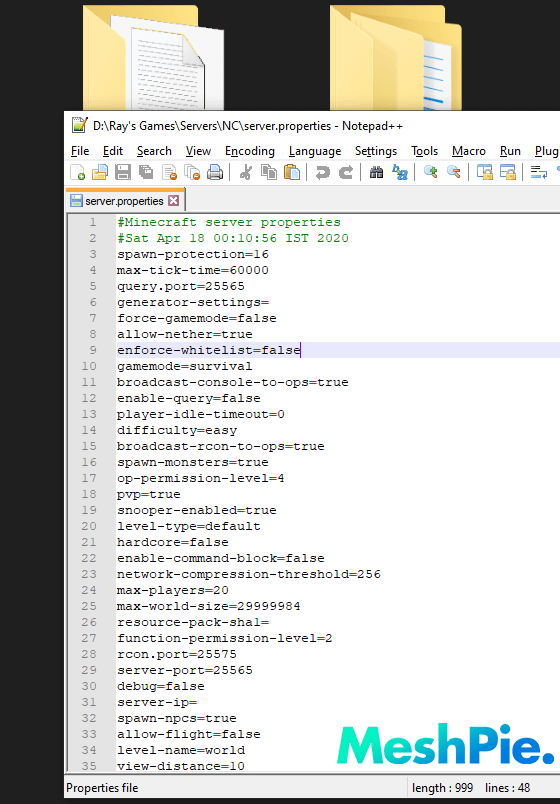Open the Language menu
The image size is (560, 804).
[315, 151]
